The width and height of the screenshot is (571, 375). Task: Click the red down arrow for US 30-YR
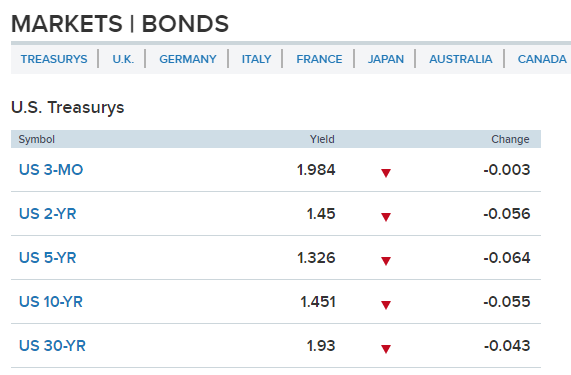point(386,349)
